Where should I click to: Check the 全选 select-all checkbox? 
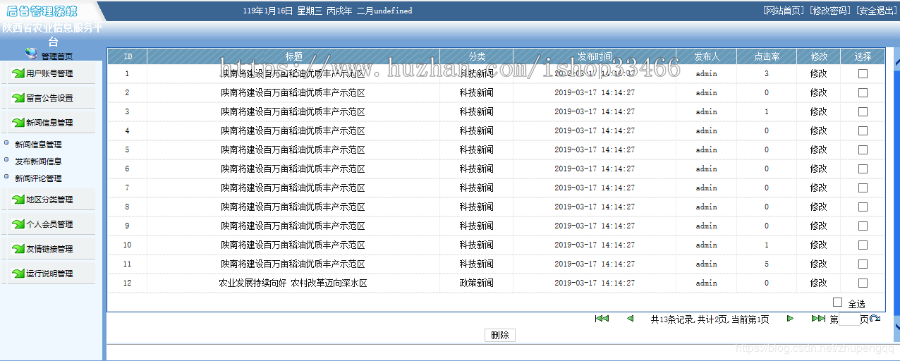pos(837,302)
